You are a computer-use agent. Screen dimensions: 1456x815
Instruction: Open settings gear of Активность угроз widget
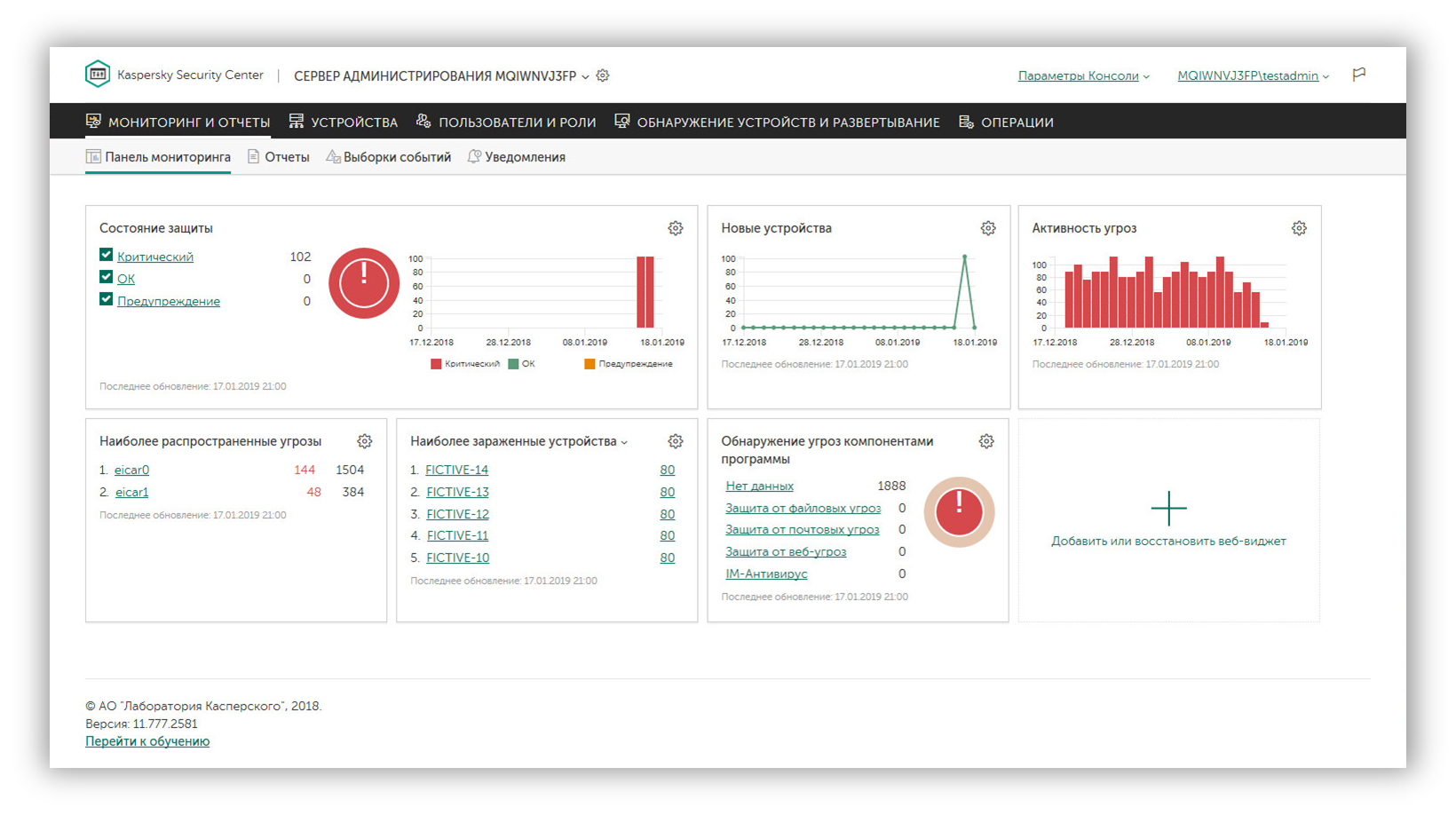[x=1299, y=228]
